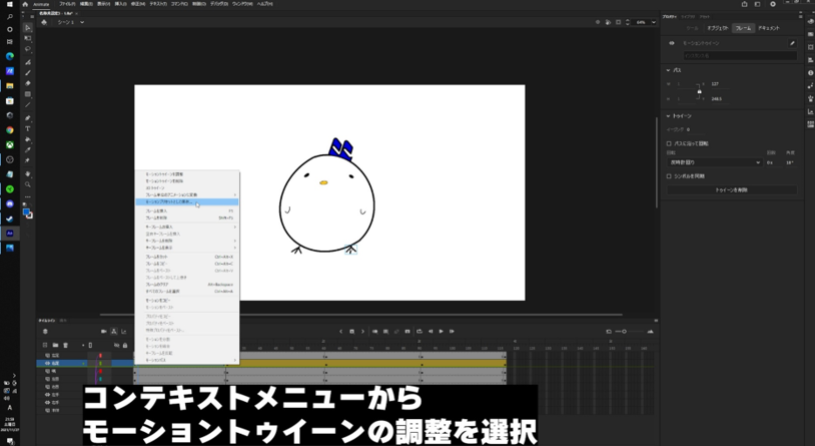Open the rotation direction dropdown

[714, 163]
